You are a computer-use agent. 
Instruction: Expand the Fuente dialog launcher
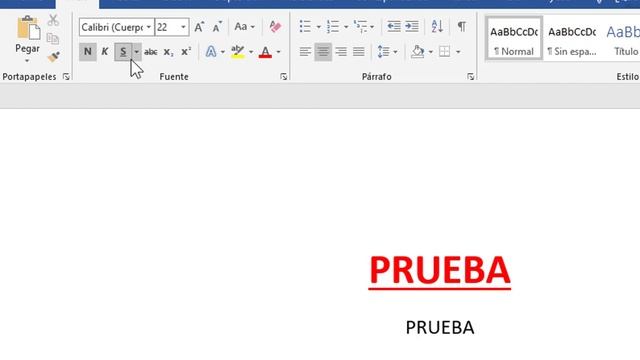[x=283, y=77]
